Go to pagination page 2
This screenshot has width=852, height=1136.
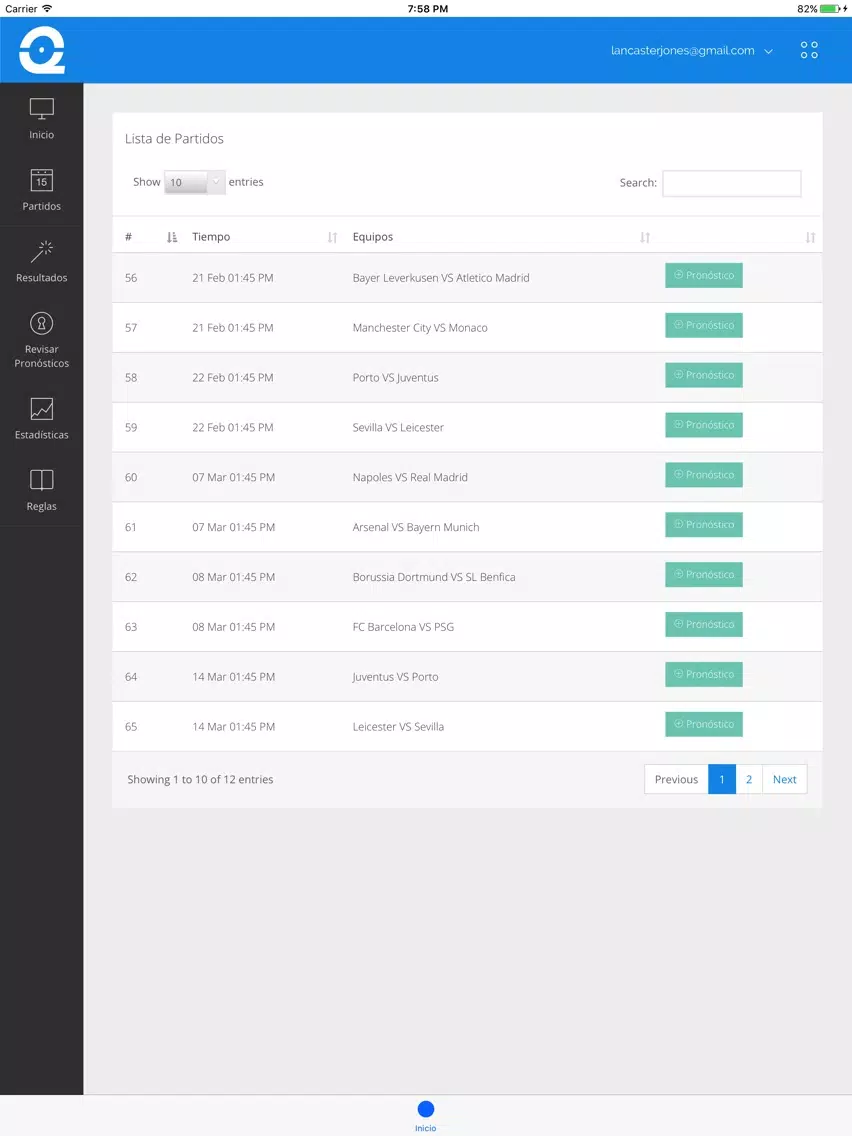coord(749,780)
